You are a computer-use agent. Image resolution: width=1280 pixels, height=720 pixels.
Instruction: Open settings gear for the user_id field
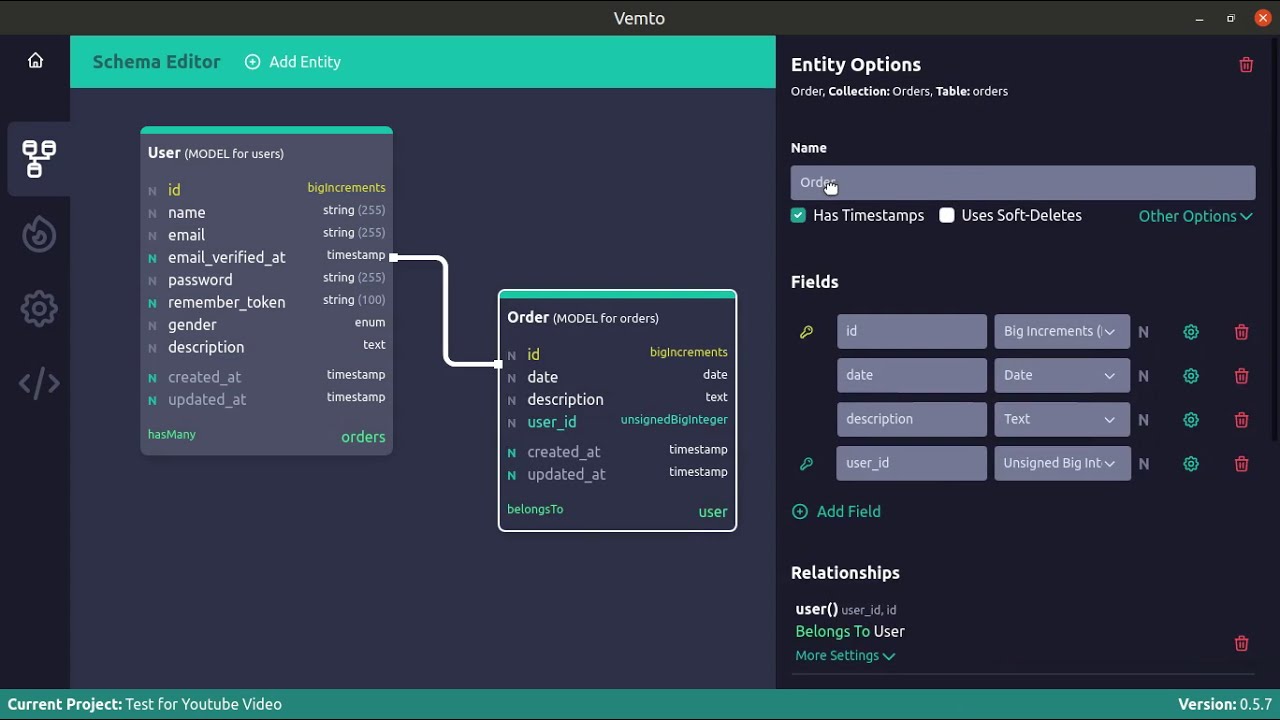(1191, 464)
